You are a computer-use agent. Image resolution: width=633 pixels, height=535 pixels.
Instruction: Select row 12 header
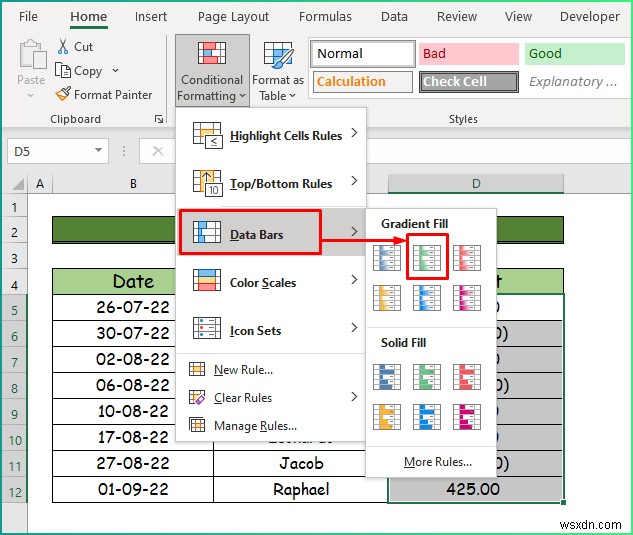[15, 492]
